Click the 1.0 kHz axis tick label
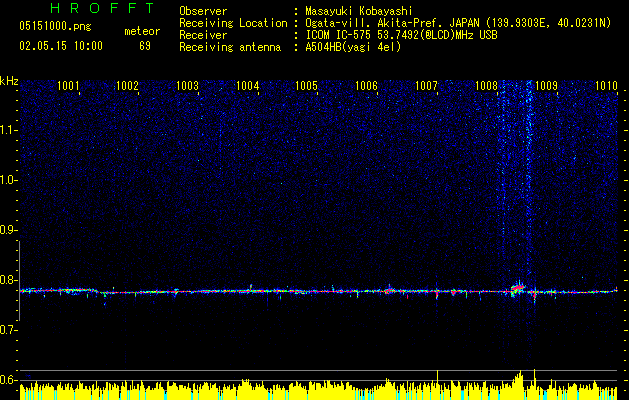629x400 pixels. (8, 180)
